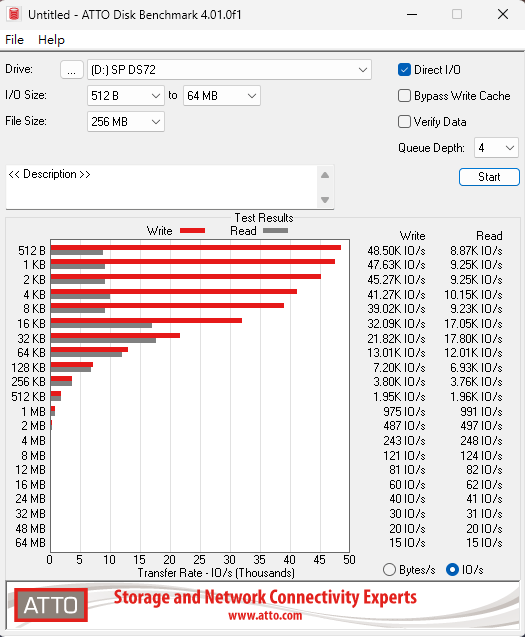The image size is (525, 637).
Task: Select the Bytes/s radio button
Action: click(x=389, y=570)
